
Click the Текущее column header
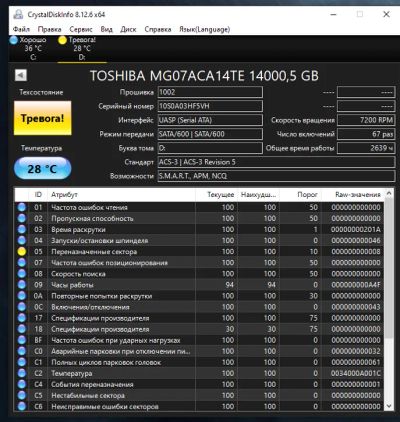[x=216, y=195]
